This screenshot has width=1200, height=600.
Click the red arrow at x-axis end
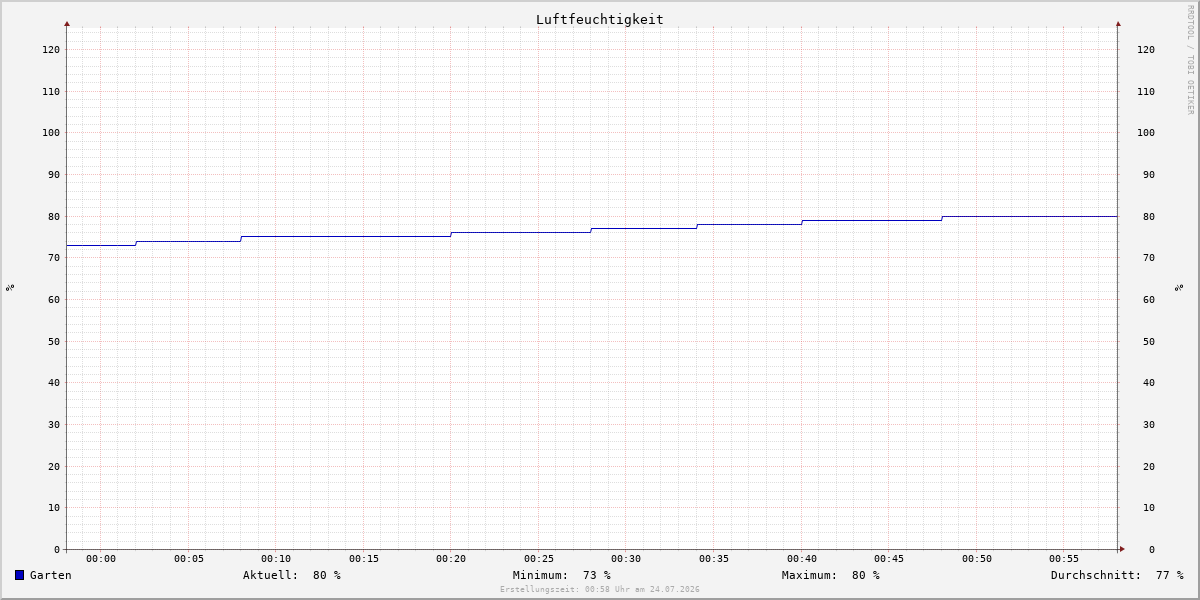click(1122, 549)
